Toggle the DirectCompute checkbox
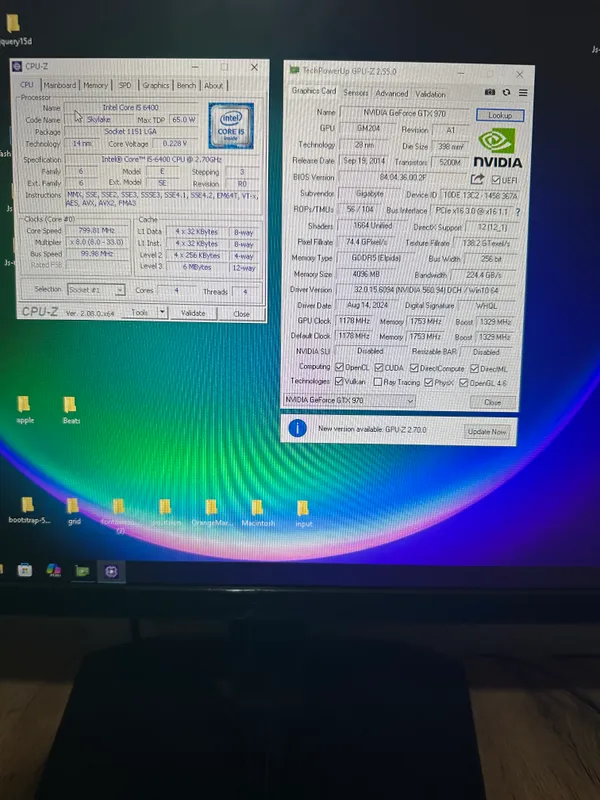Image resolution: width=600 pixels, height=800 pixels. (x=414, y=368)
